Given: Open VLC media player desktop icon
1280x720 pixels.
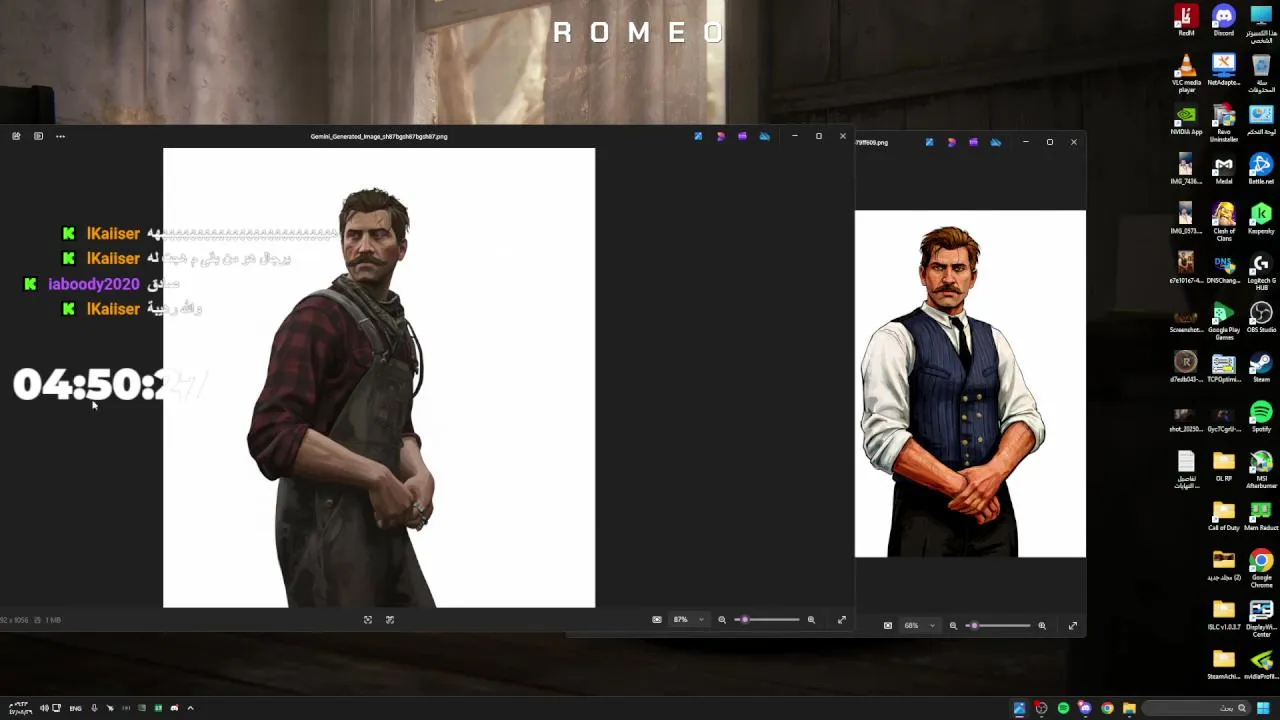Looking at the screenshot, I should 1186,71.
